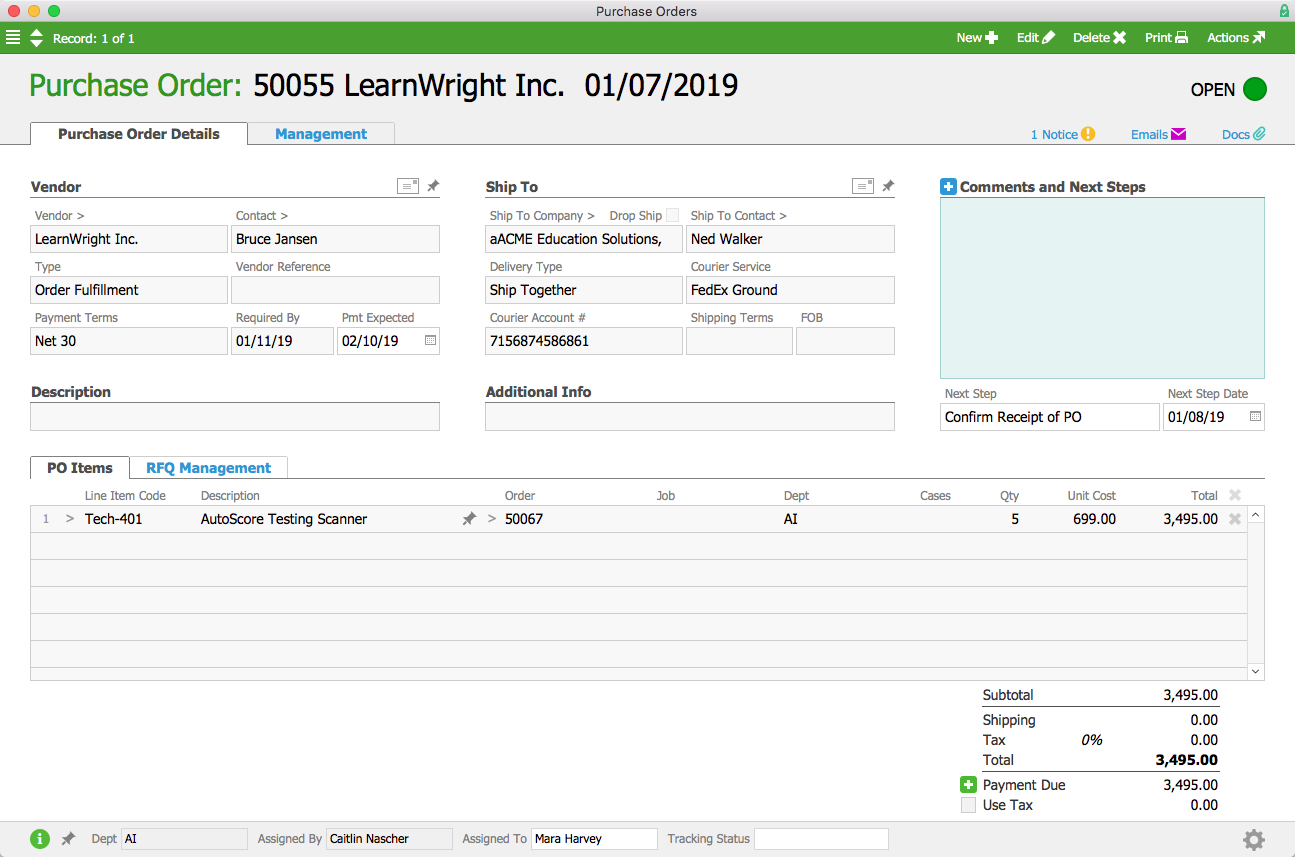Image resolution: width=1295 pixels, height=857 pixels.
Task: Open line item Tech-401 with its arrow
Action: tap(70, 519)
